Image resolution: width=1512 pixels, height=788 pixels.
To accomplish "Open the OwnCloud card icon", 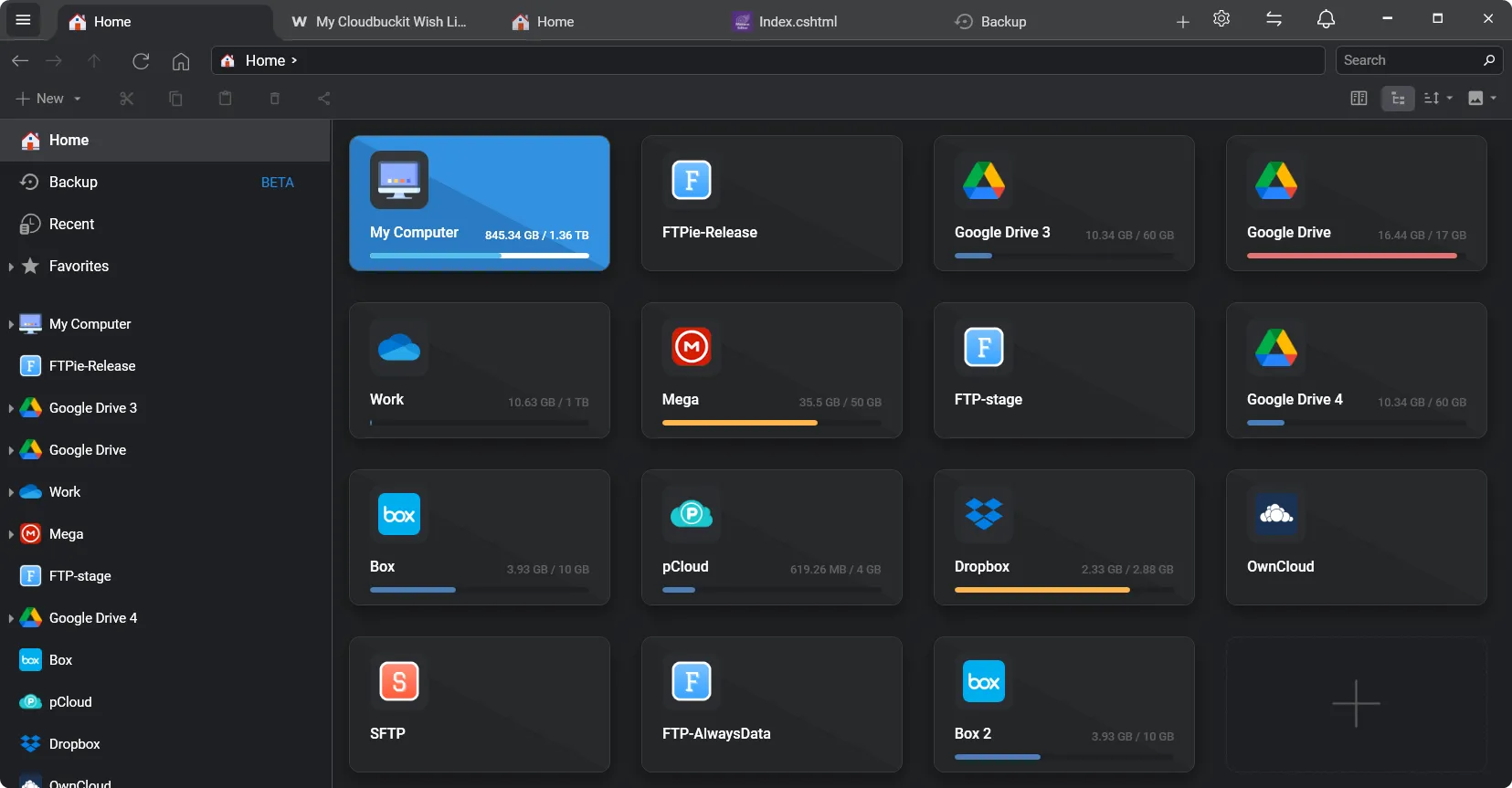I will 1276,514.
